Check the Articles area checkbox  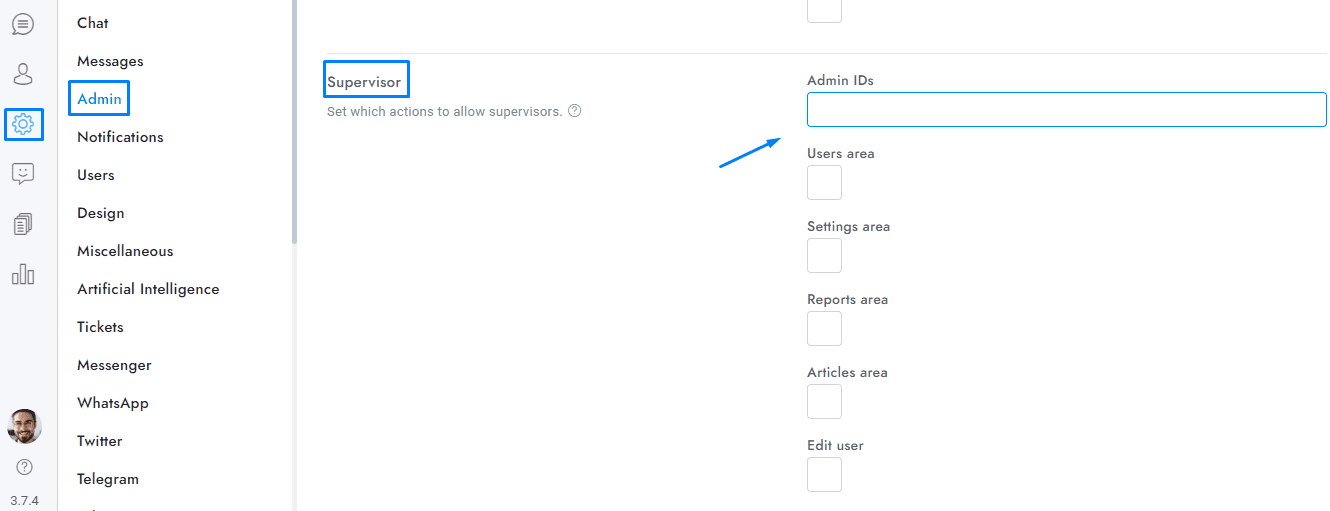pyautogui.click(x=824, y=402)
